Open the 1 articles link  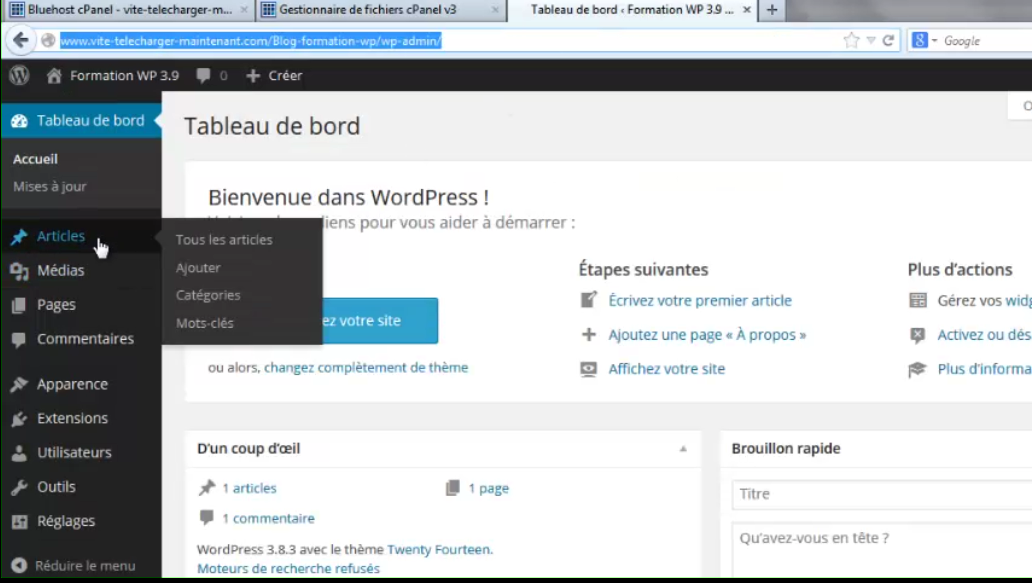[x=249, y=488]
